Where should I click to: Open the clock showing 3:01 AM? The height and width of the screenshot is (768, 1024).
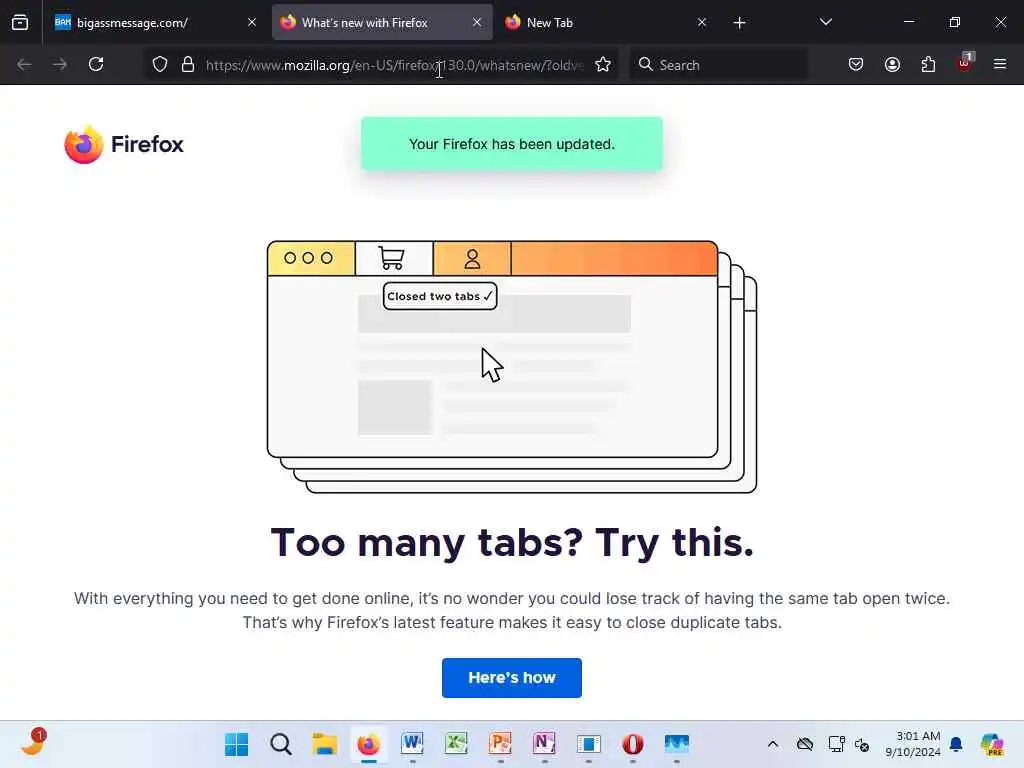coord(912,744)
